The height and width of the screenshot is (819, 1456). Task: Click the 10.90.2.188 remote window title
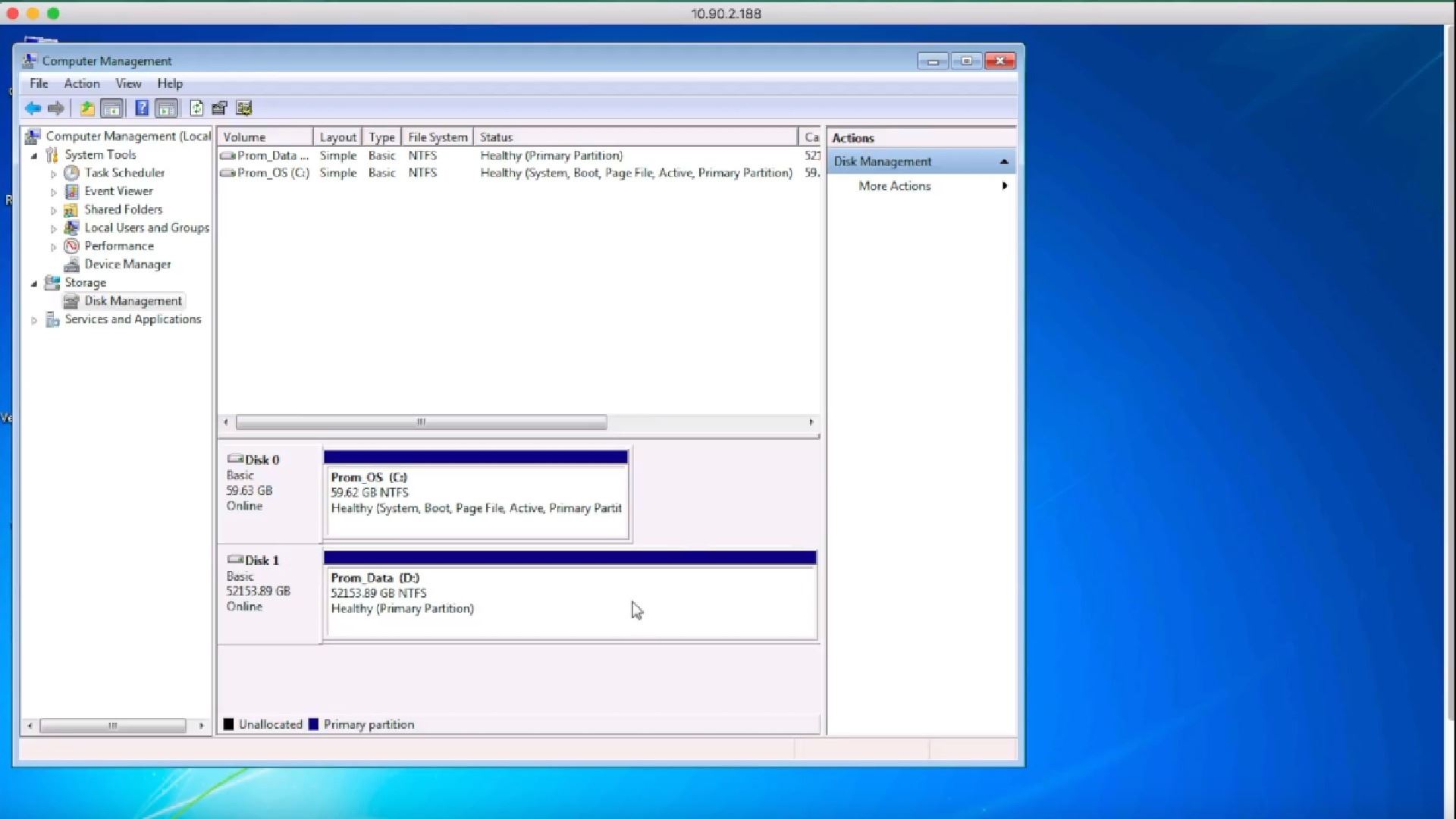tap(726, 14)
